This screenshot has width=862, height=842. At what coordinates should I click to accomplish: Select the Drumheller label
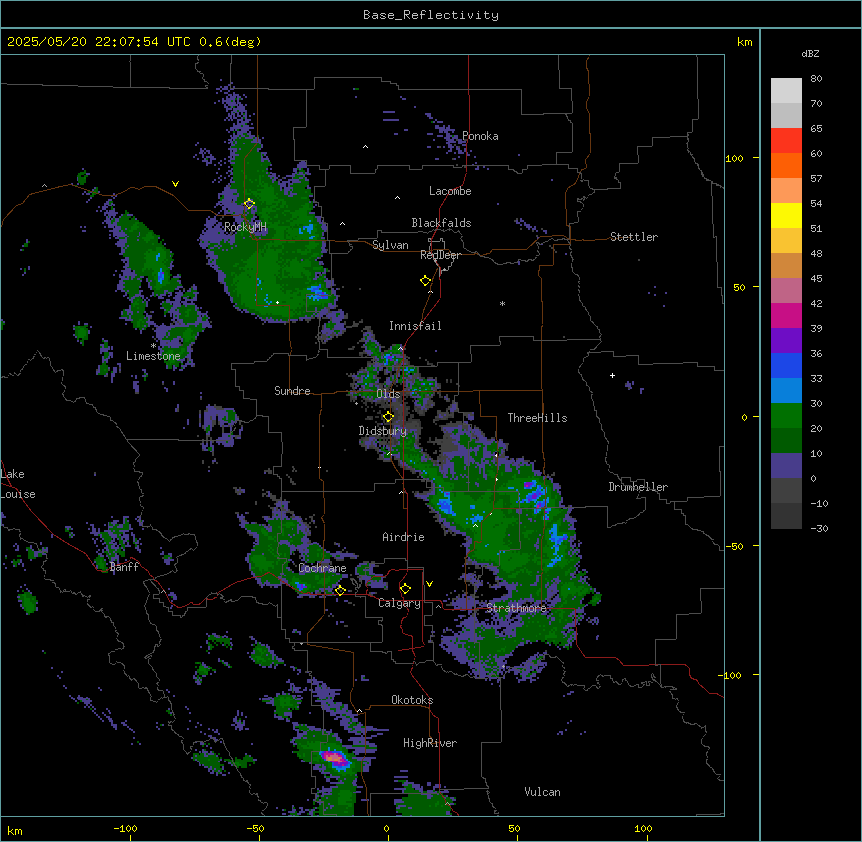(x=638, y=487)
